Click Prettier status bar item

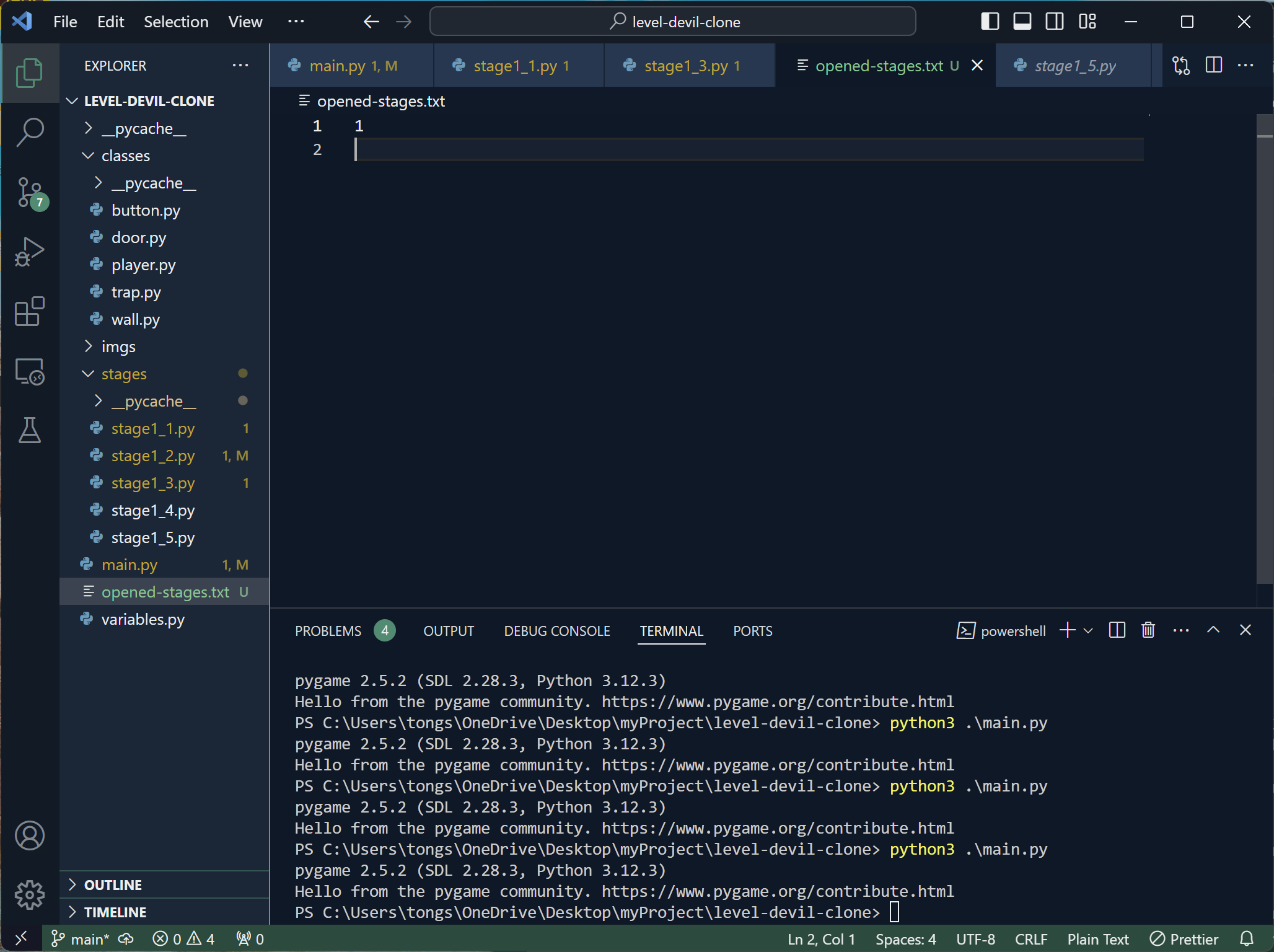1184,939
